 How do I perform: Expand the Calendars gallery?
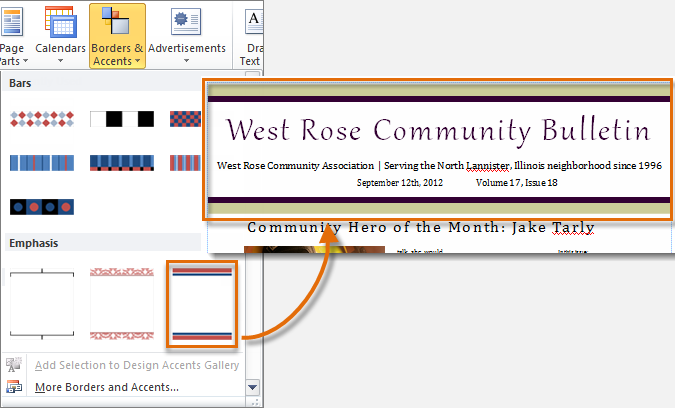60,36
